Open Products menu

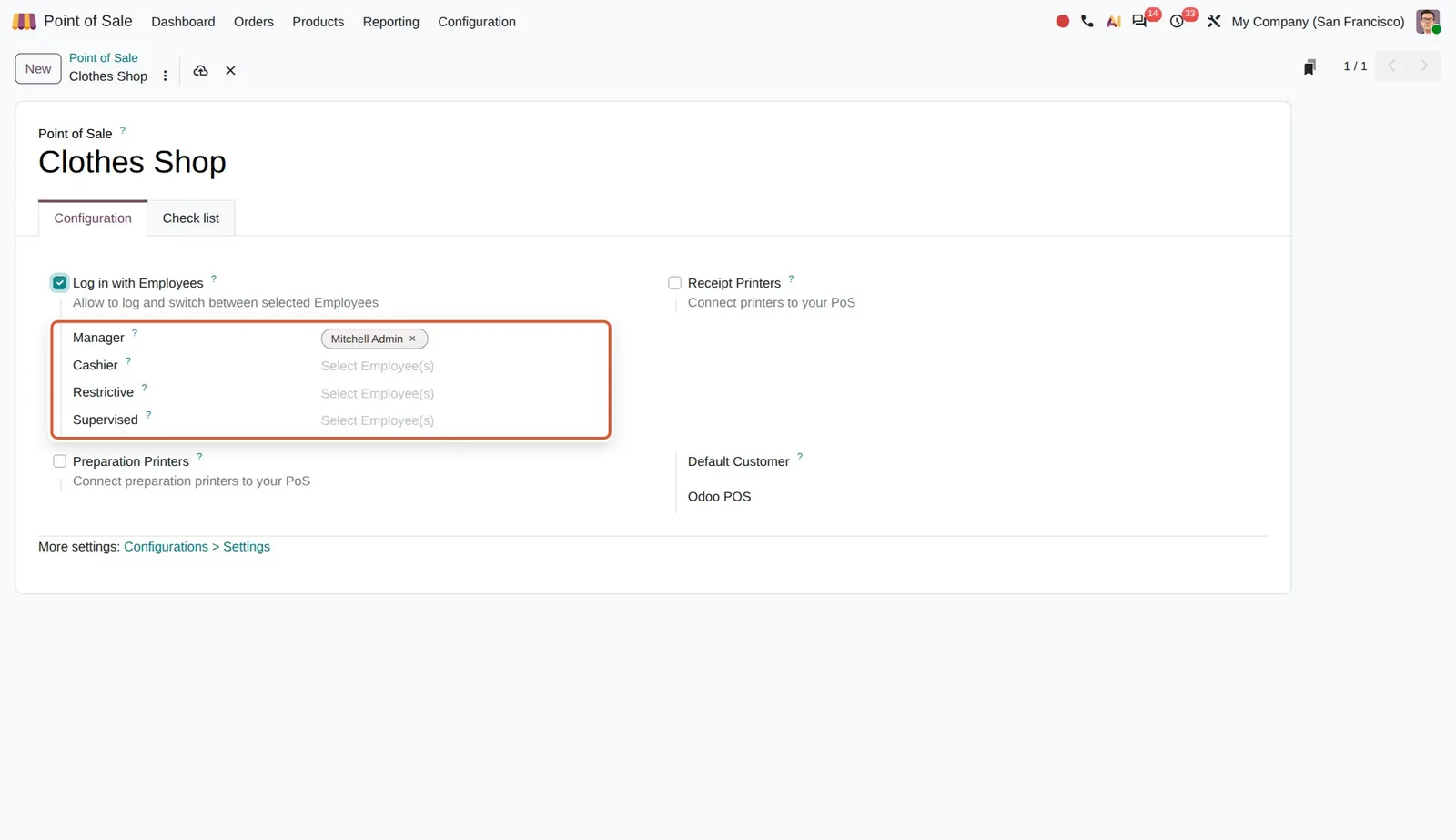[318, 22]
